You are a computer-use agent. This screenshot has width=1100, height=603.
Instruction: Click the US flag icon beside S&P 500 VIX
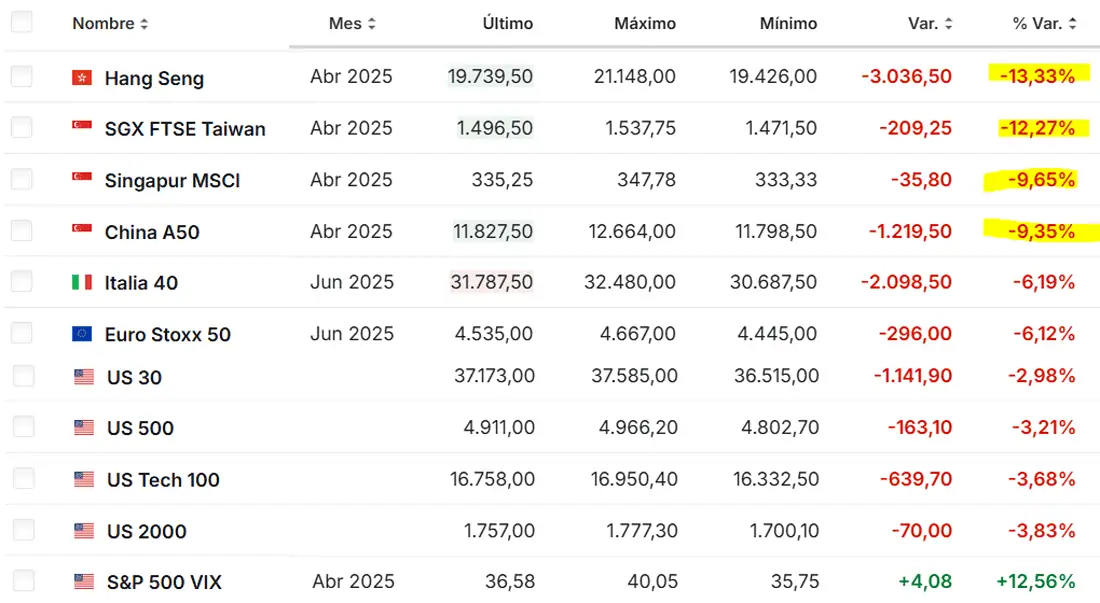click(x=84, y=581)
